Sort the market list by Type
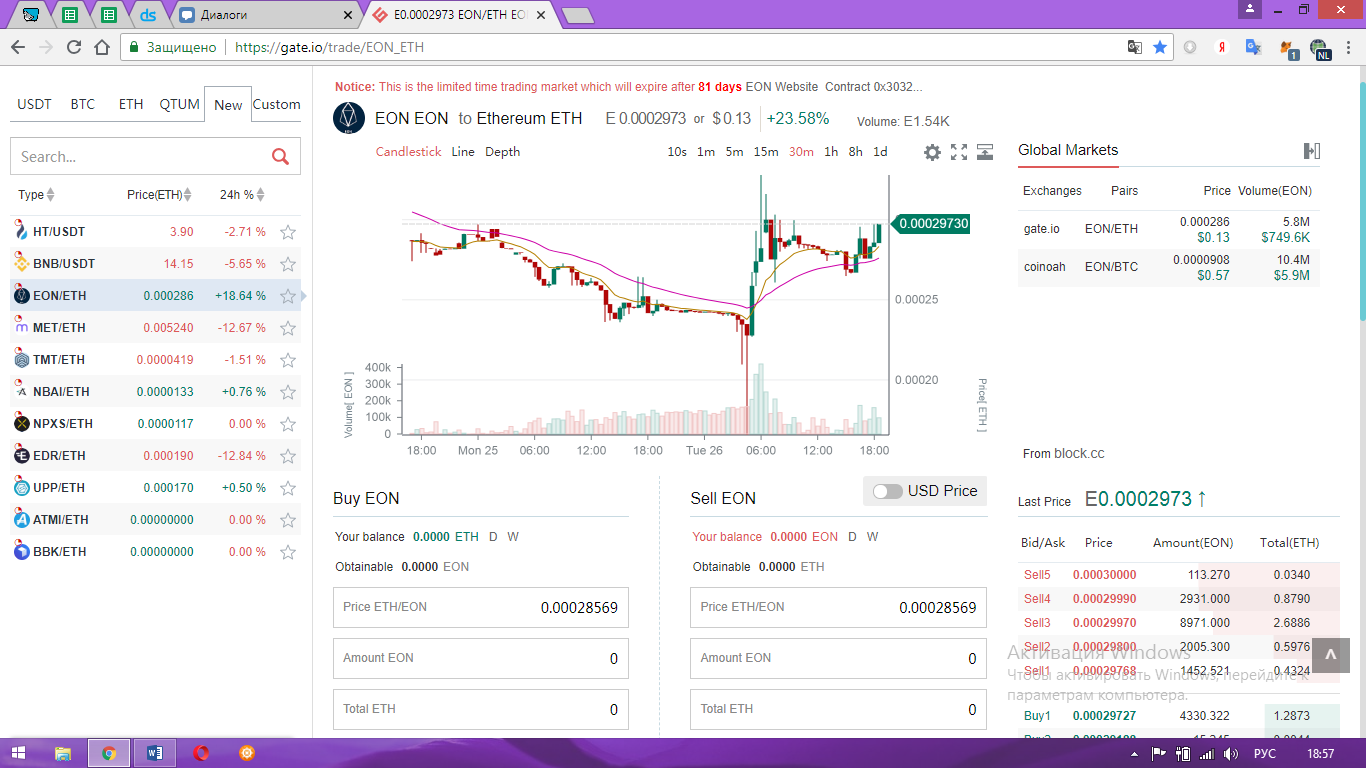The image size is (1366, 768). (x=36, y=195)
